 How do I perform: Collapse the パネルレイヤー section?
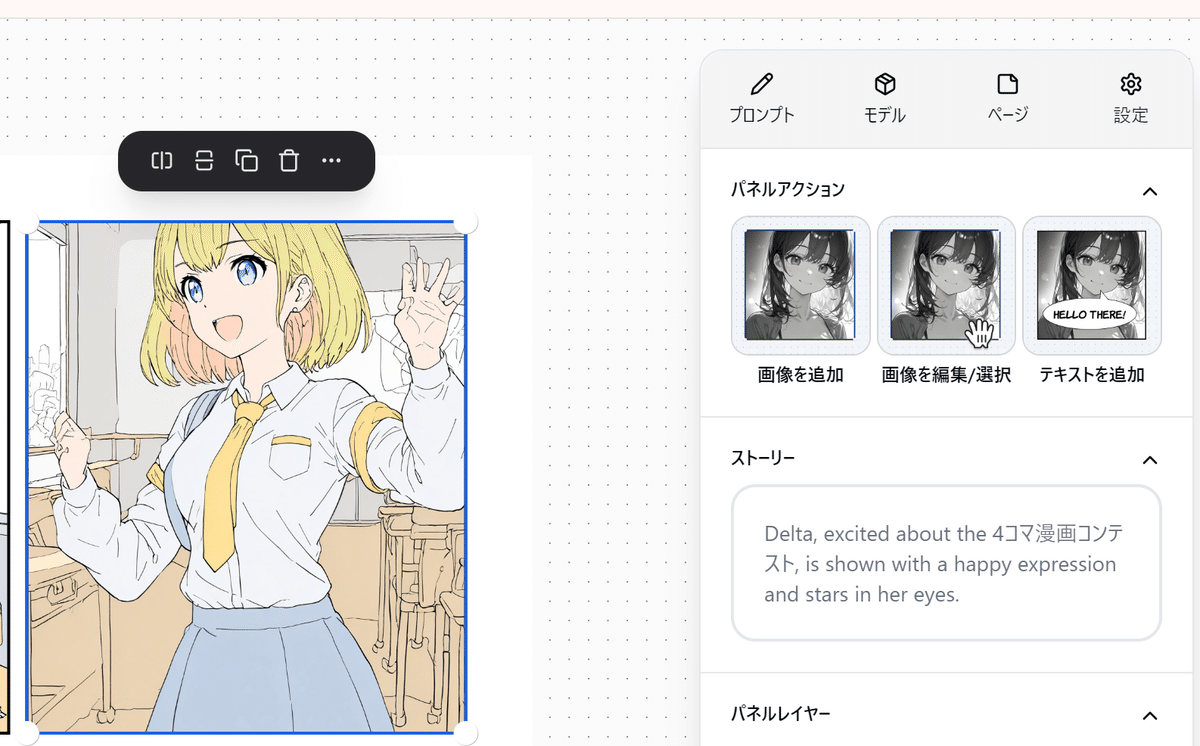[x=1148, y=713]
